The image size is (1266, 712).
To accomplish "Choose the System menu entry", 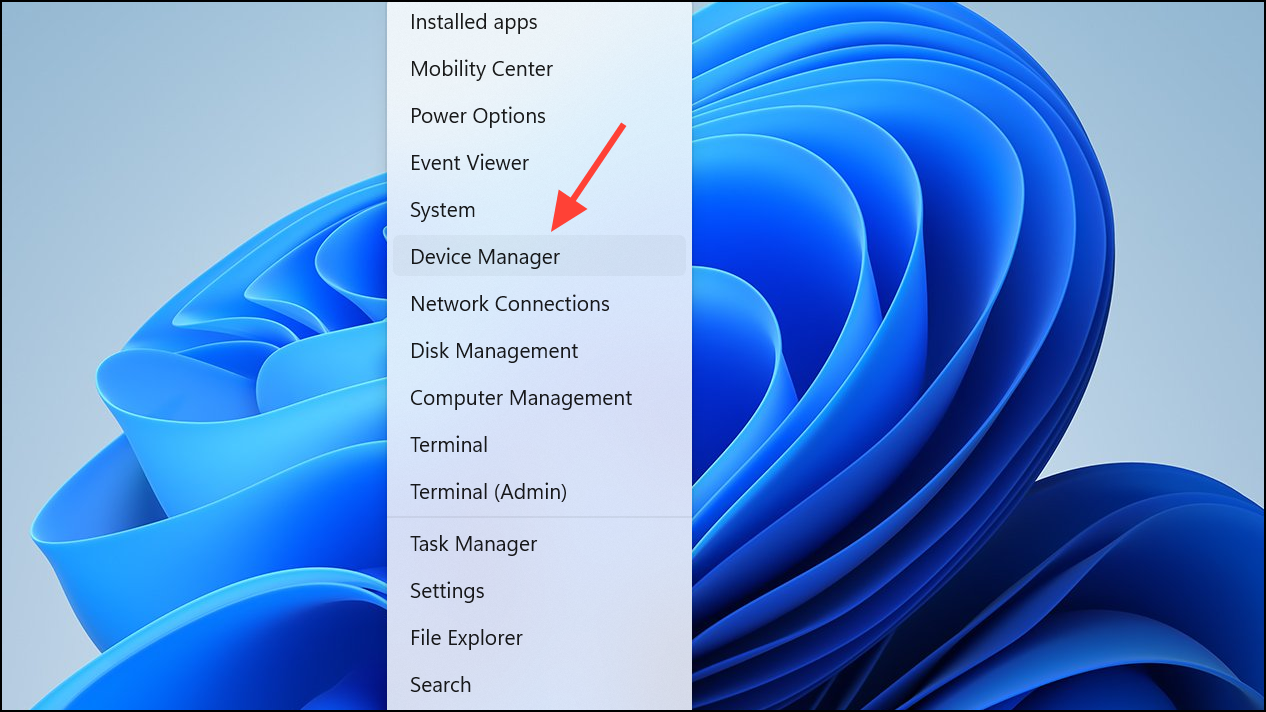I will 539,210.
